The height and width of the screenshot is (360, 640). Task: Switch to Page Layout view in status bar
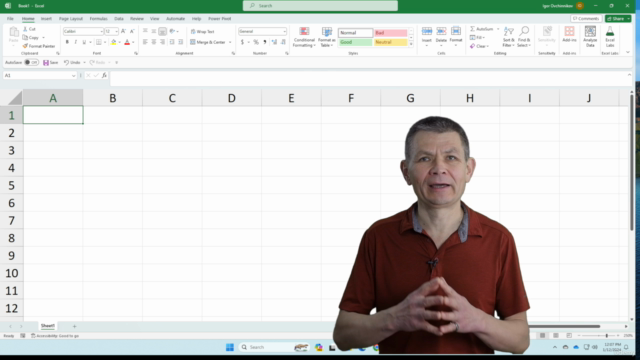pos(556,336)
